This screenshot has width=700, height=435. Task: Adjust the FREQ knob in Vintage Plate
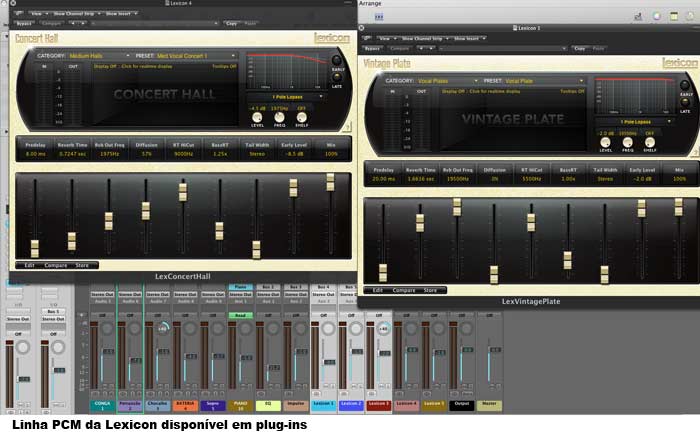627,142
